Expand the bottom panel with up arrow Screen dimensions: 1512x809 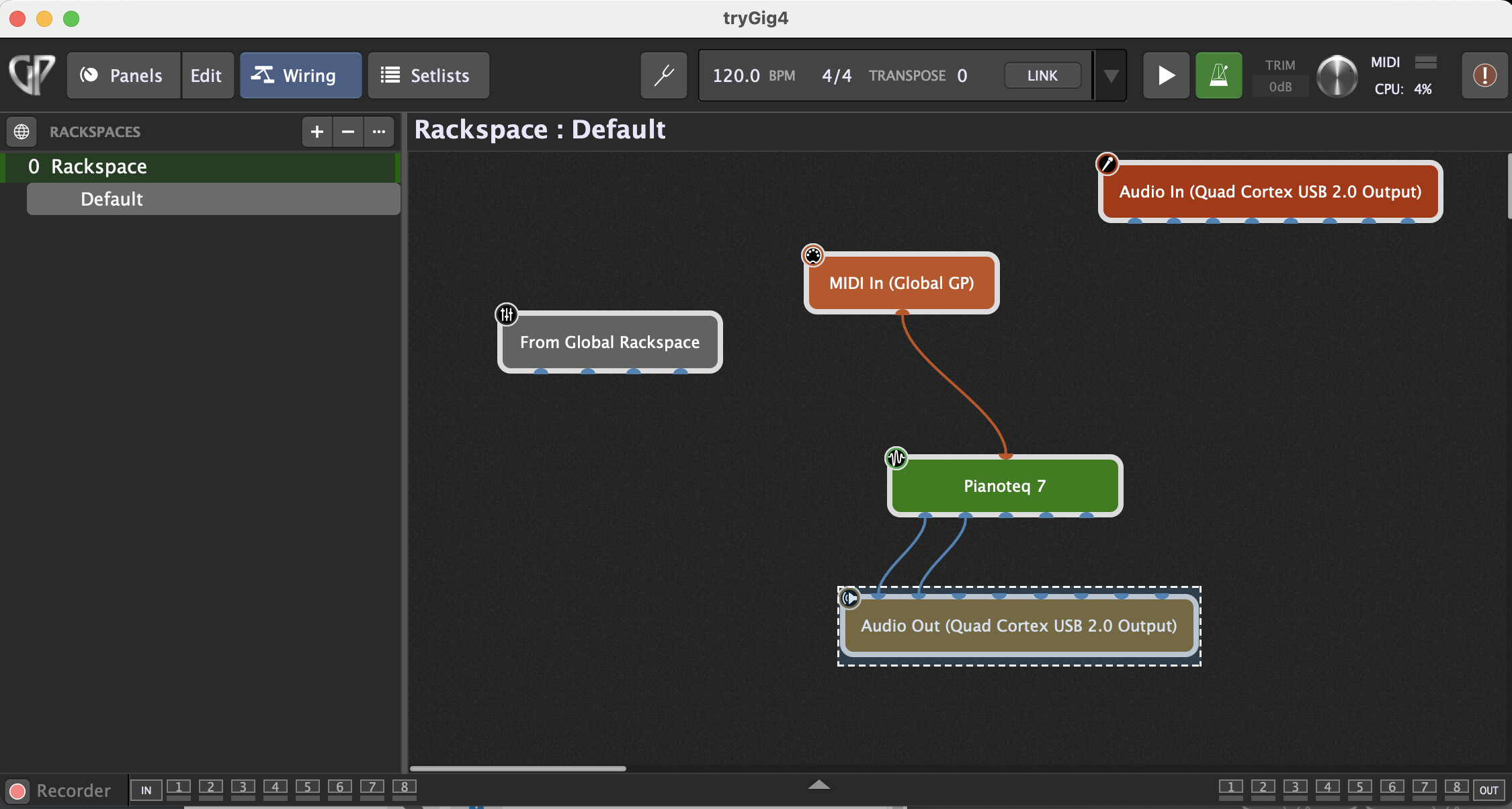818,785
